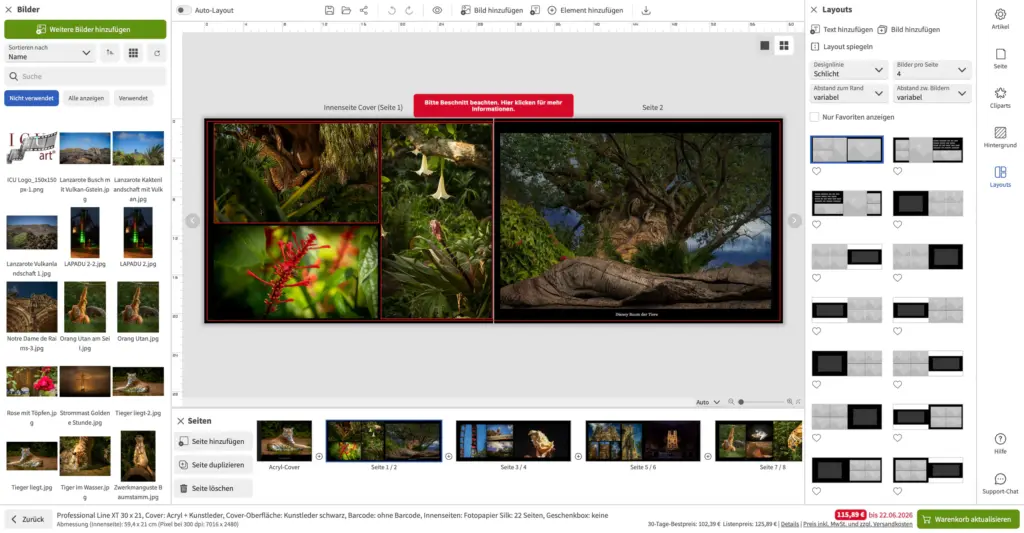Screen dimensions: 1024x533
Task: Click the zoom slider handle below canvas
Action: [x=741, y=402]
